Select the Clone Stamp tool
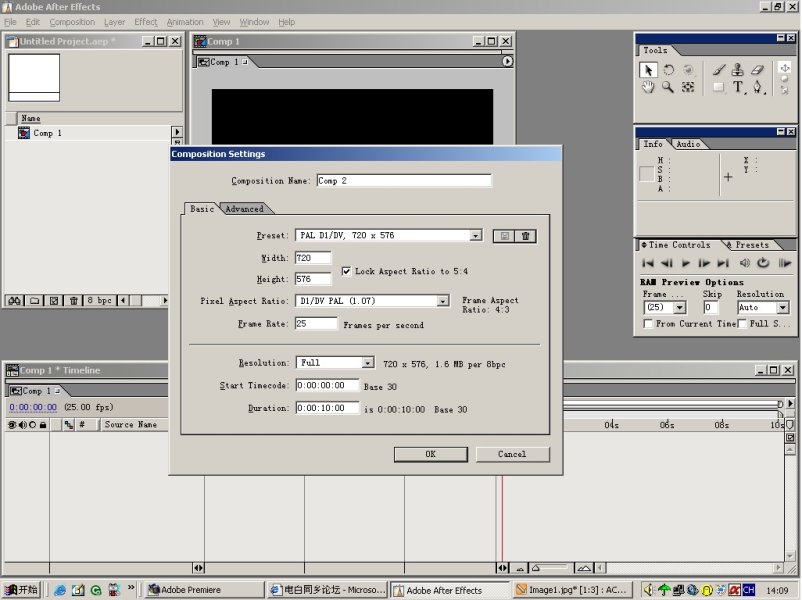 738,70
